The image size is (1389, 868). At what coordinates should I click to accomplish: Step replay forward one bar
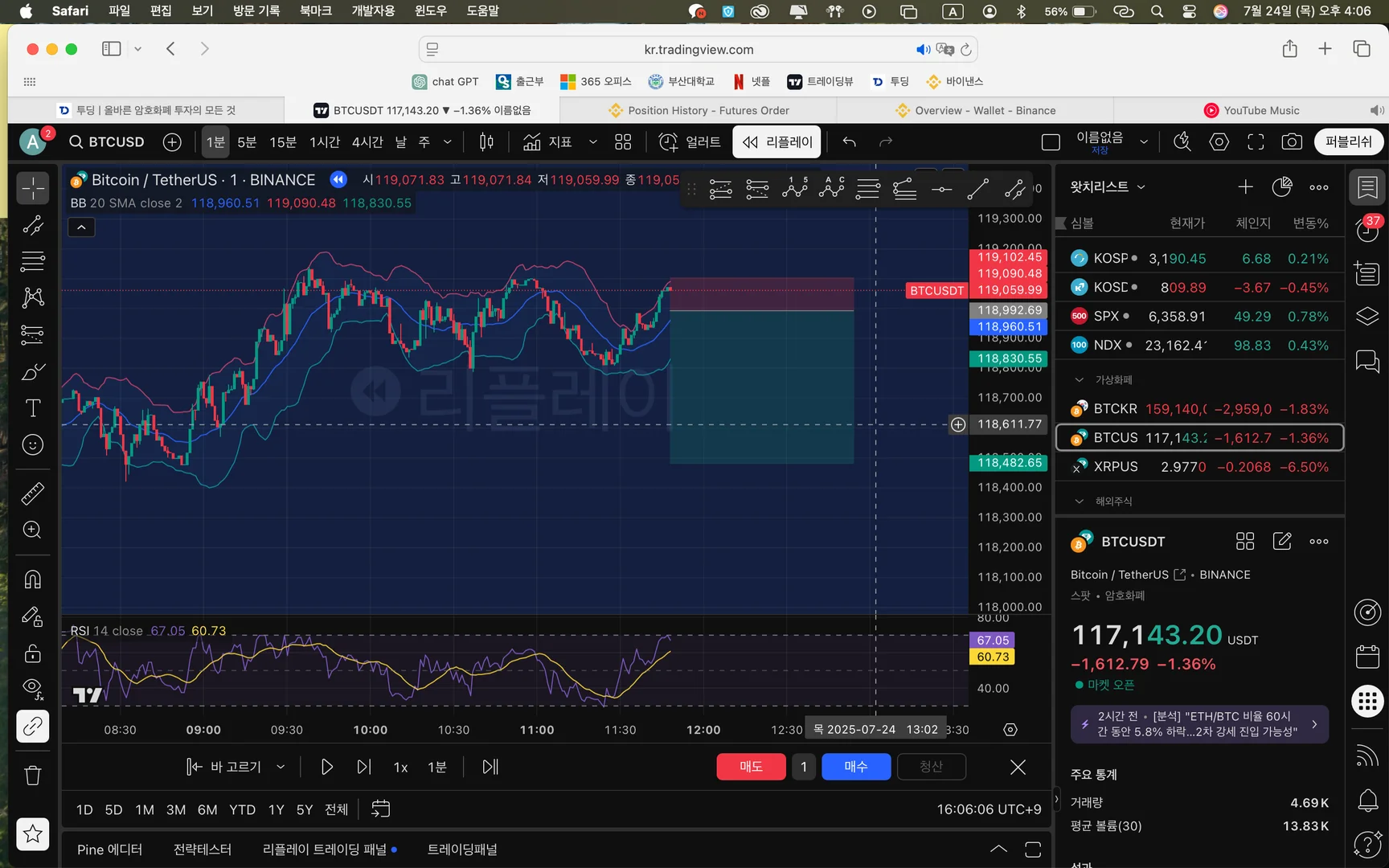point(364,767)
